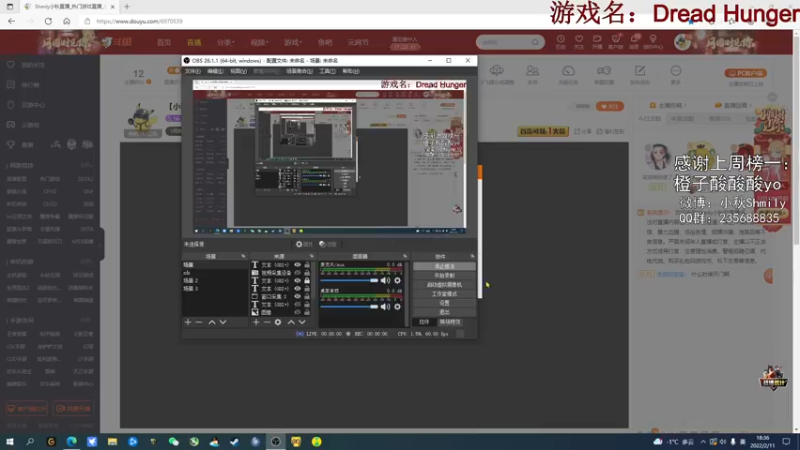Screen dimensions: 800x450
Task: Toggle visibility of 视频采集设备 source
Action: (297, 273)
